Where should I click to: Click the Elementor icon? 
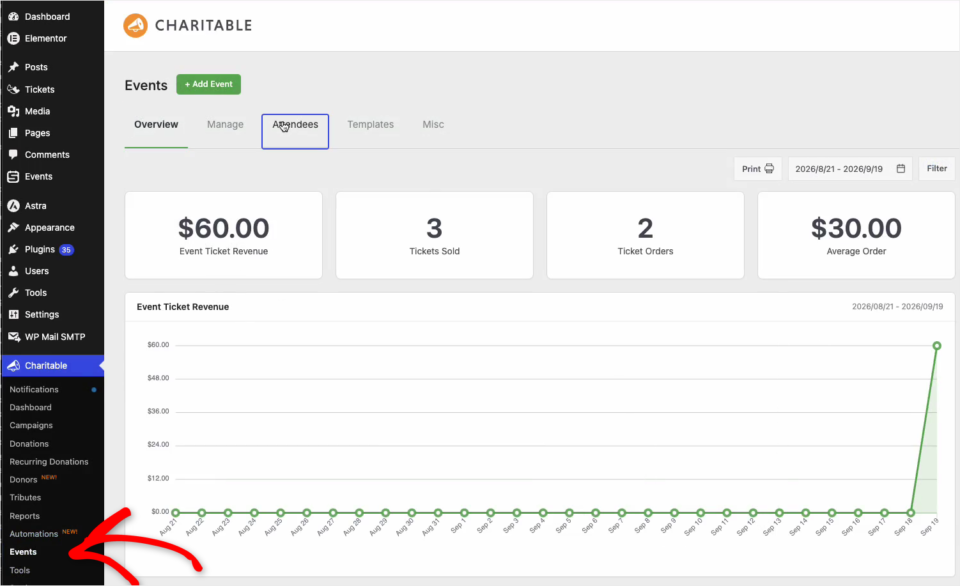pyautogui.click(x=13, y=39)
